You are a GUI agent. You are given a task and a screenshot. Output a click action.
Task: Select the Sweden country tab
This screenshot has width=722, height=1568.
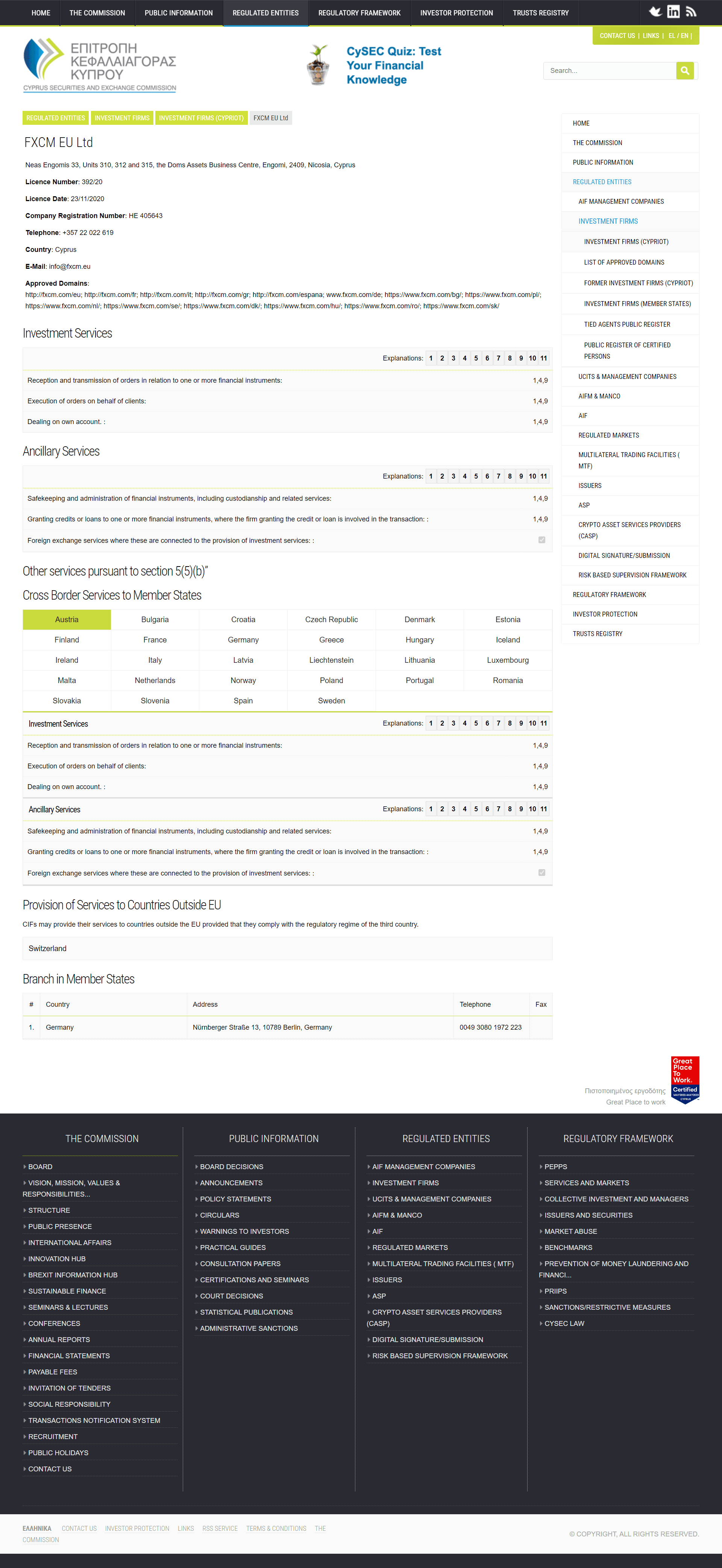point(331,701)
